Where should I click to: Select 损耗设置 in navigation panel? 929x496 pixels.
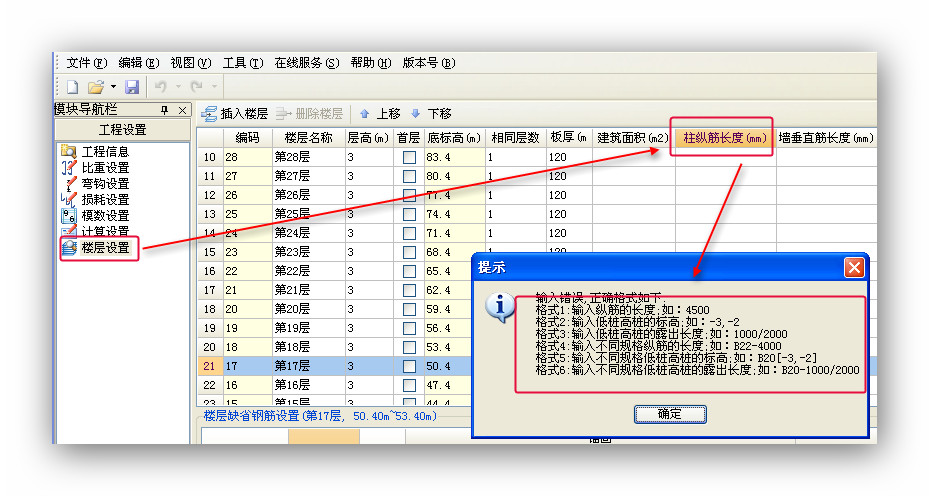click(95, 200)
